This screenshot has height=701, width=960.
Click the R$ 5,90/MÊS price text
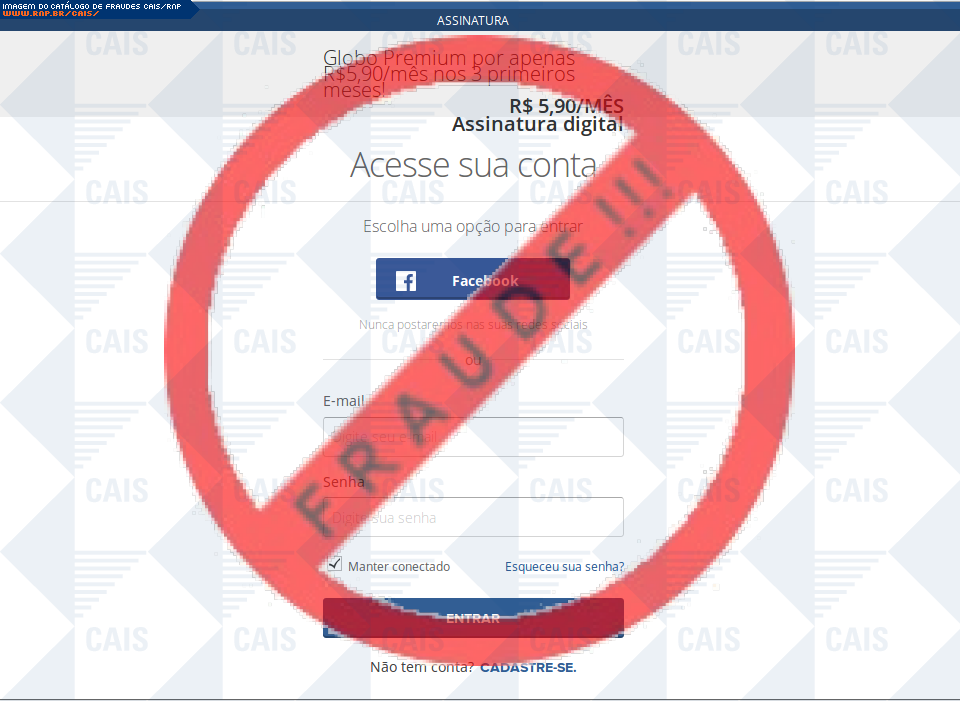pos(566,106)
